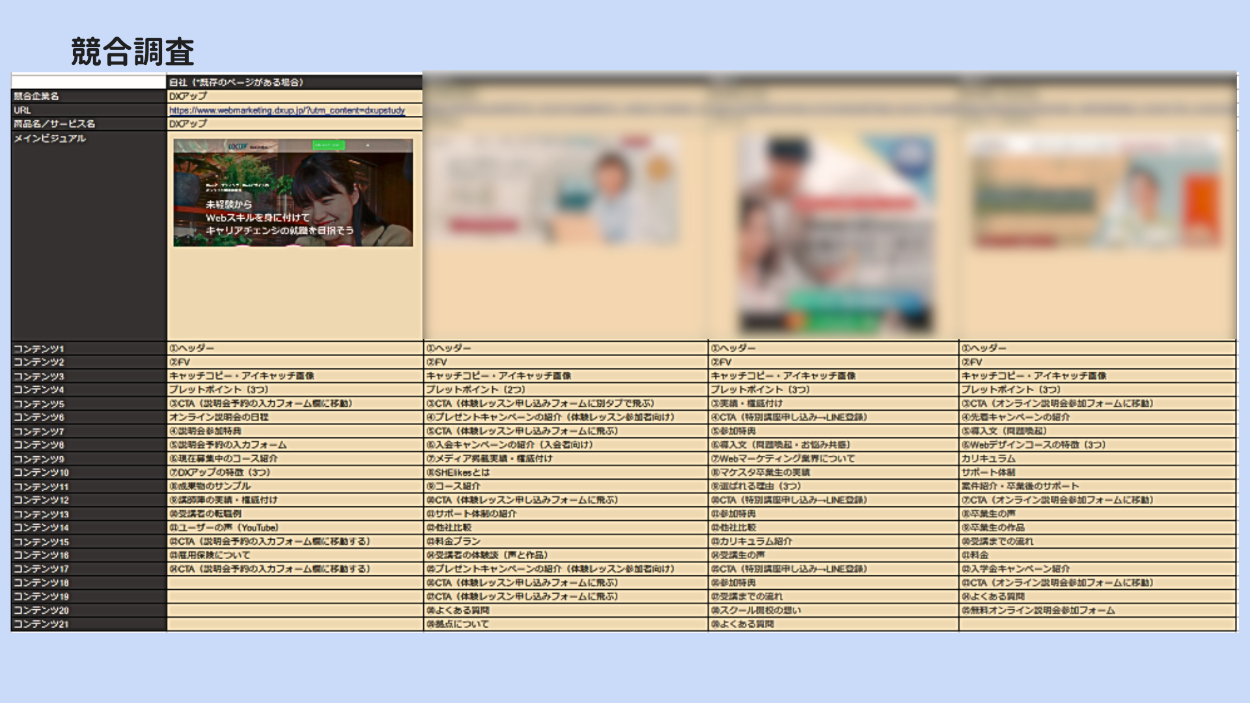Select the 入学金キャンペーン紹介 cell
The height and width of the screenshot is (703, 1250).
coord(1015,569)
